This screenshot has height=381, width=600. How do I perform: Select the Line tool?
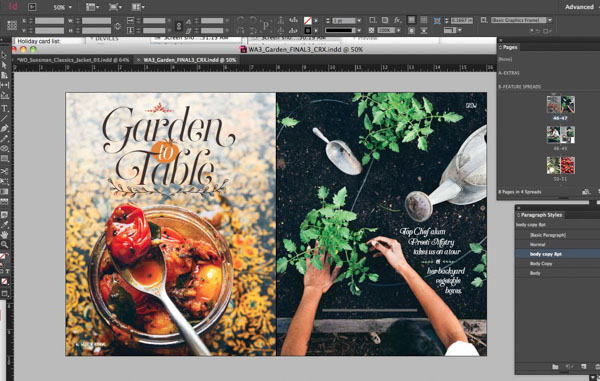(4, 119)
